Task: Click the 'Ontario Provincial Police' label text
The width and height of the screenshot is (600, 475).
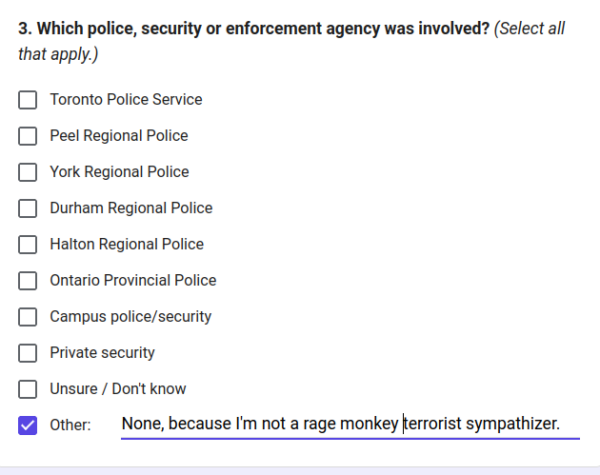Action: [133, 280]
